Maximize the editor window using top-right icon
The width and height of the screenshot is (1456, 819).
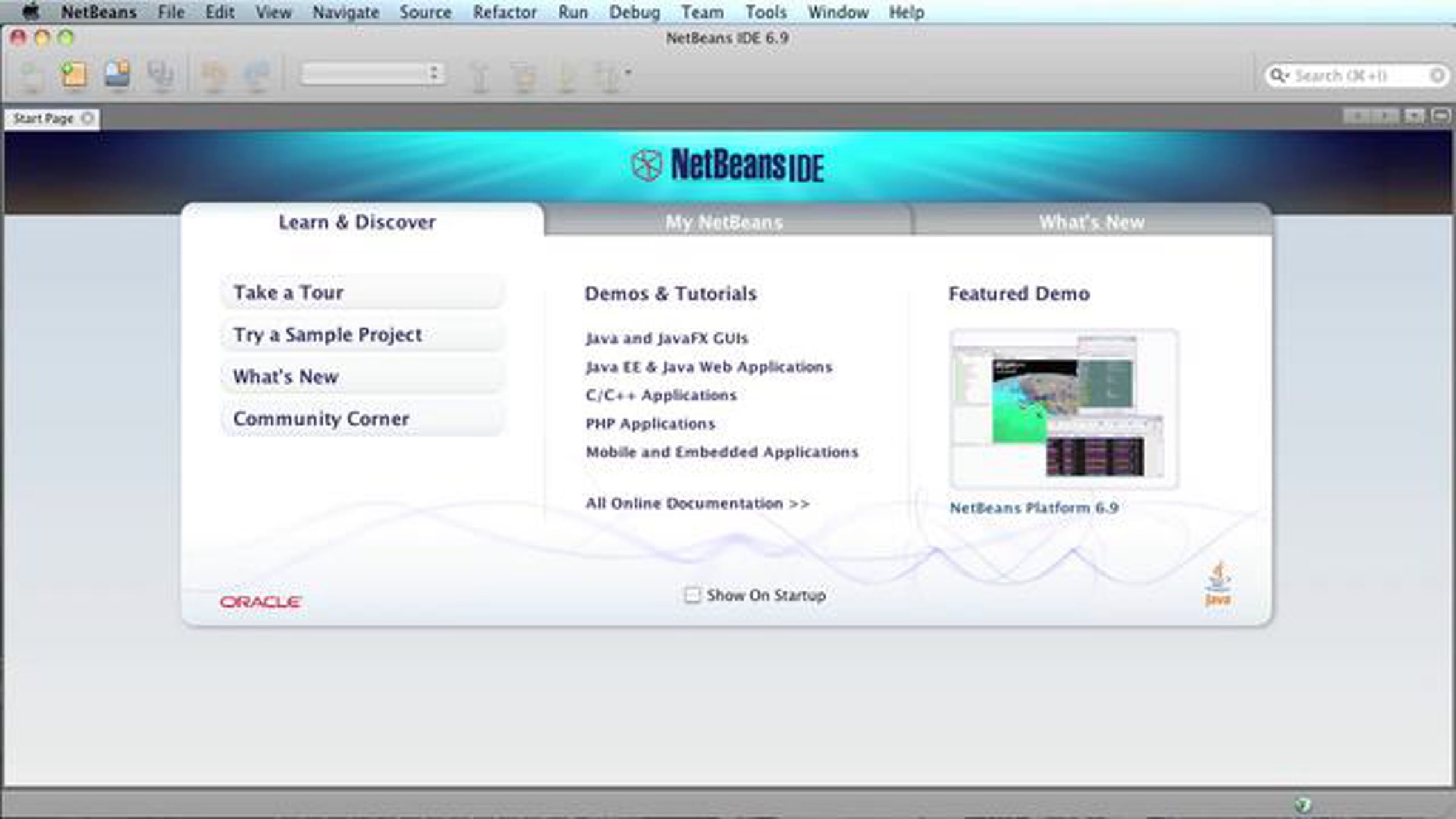click(x=1440, y=116)
